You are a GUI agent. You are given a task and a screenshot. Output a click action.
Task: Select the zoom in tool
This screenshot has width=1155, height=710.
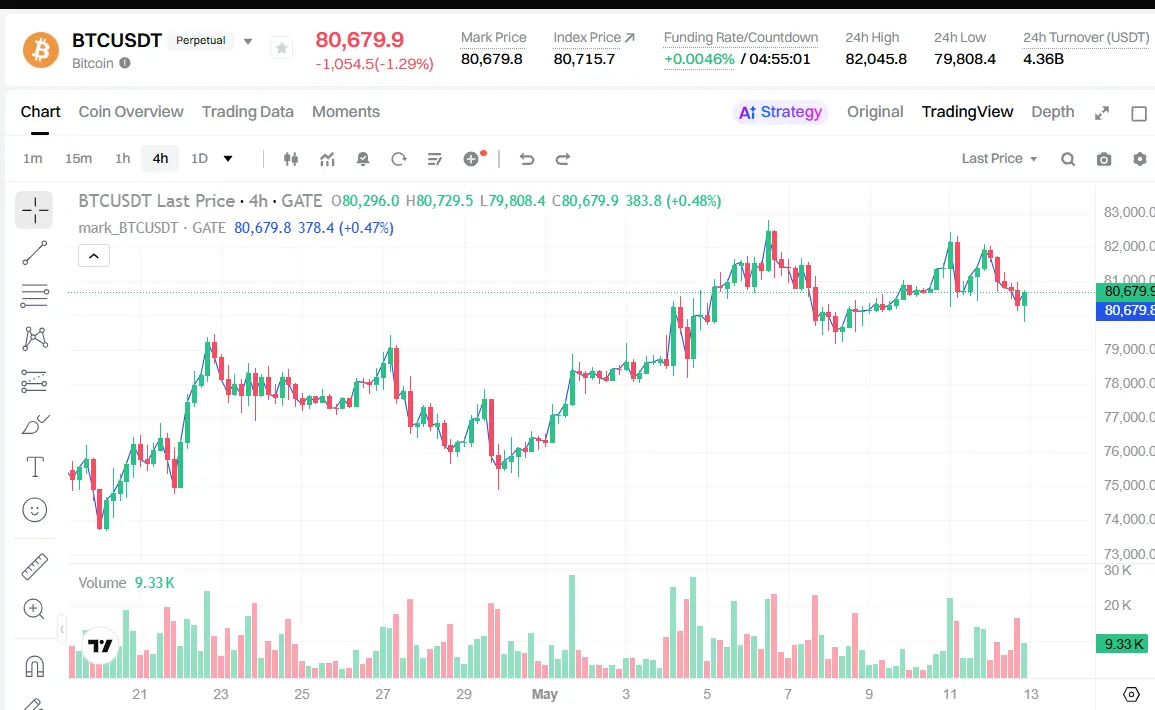[35, 609]
